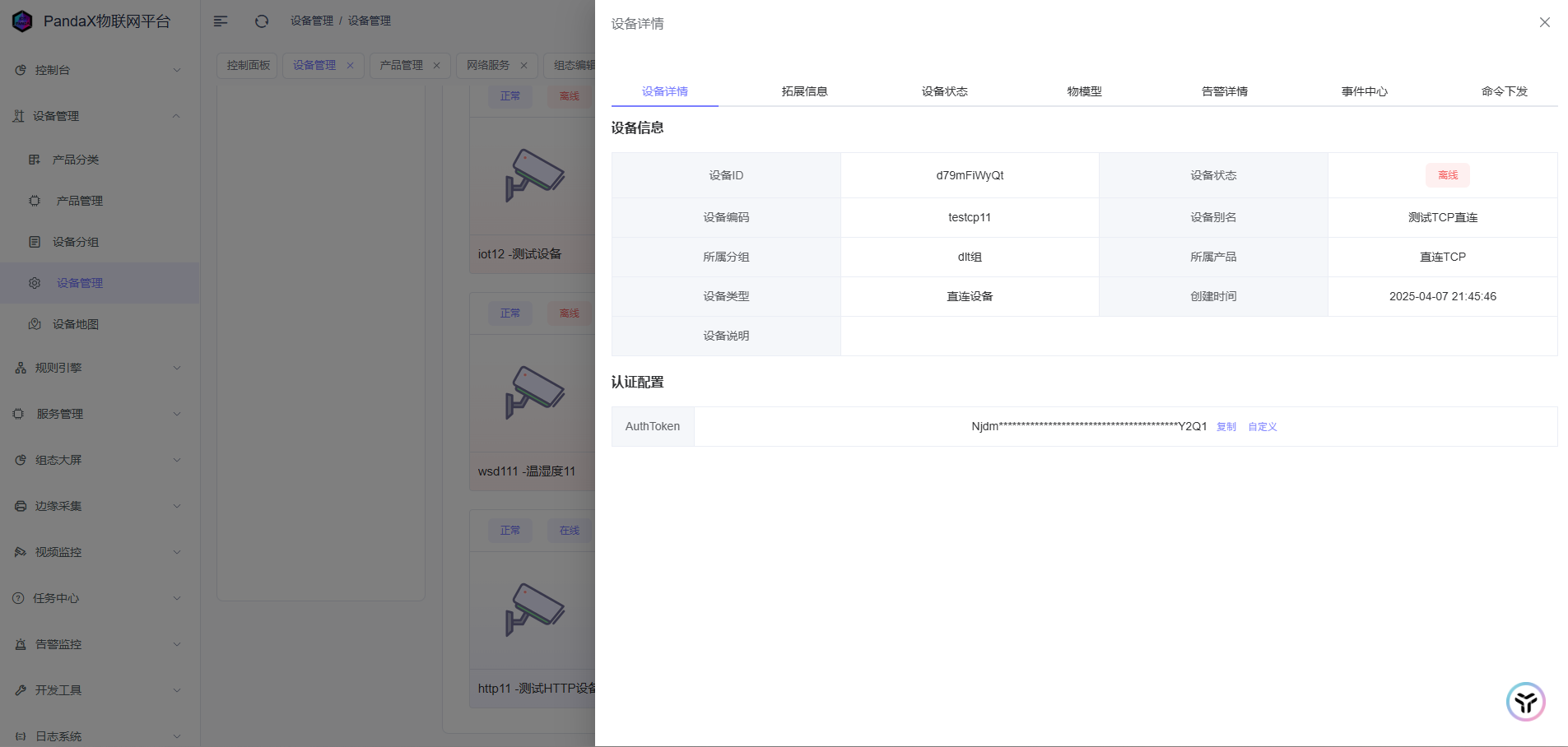Collapse sidebar with the menu fold icon
Screen dimensions: 1568x747
click(x=221, y=21)
